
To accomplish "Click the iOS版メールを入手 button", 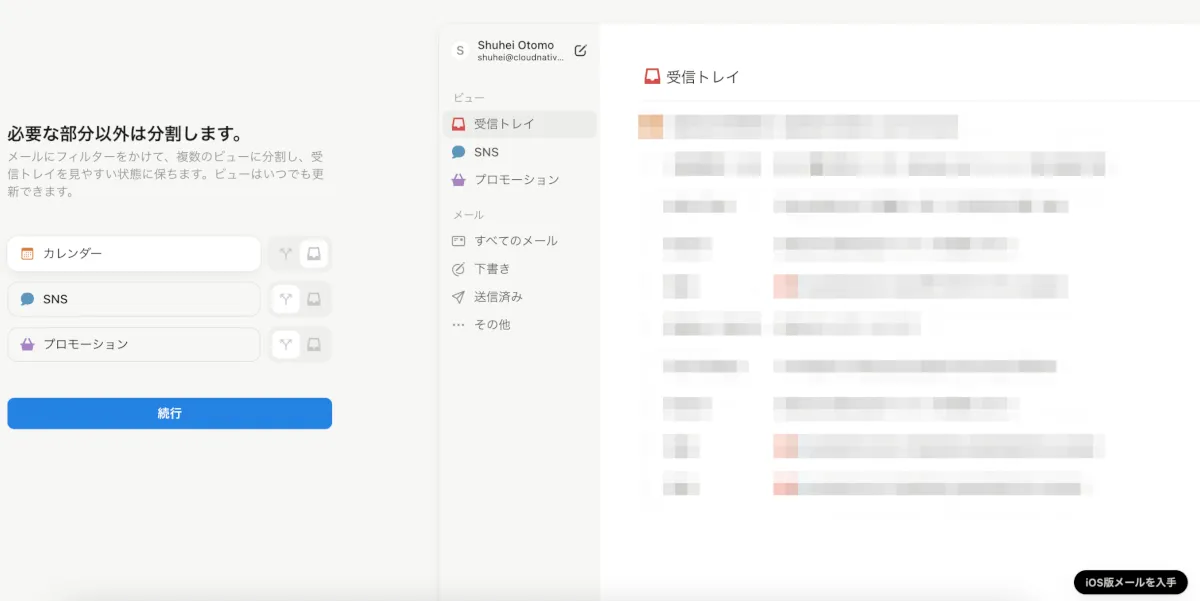I will tap(1131, 582).
